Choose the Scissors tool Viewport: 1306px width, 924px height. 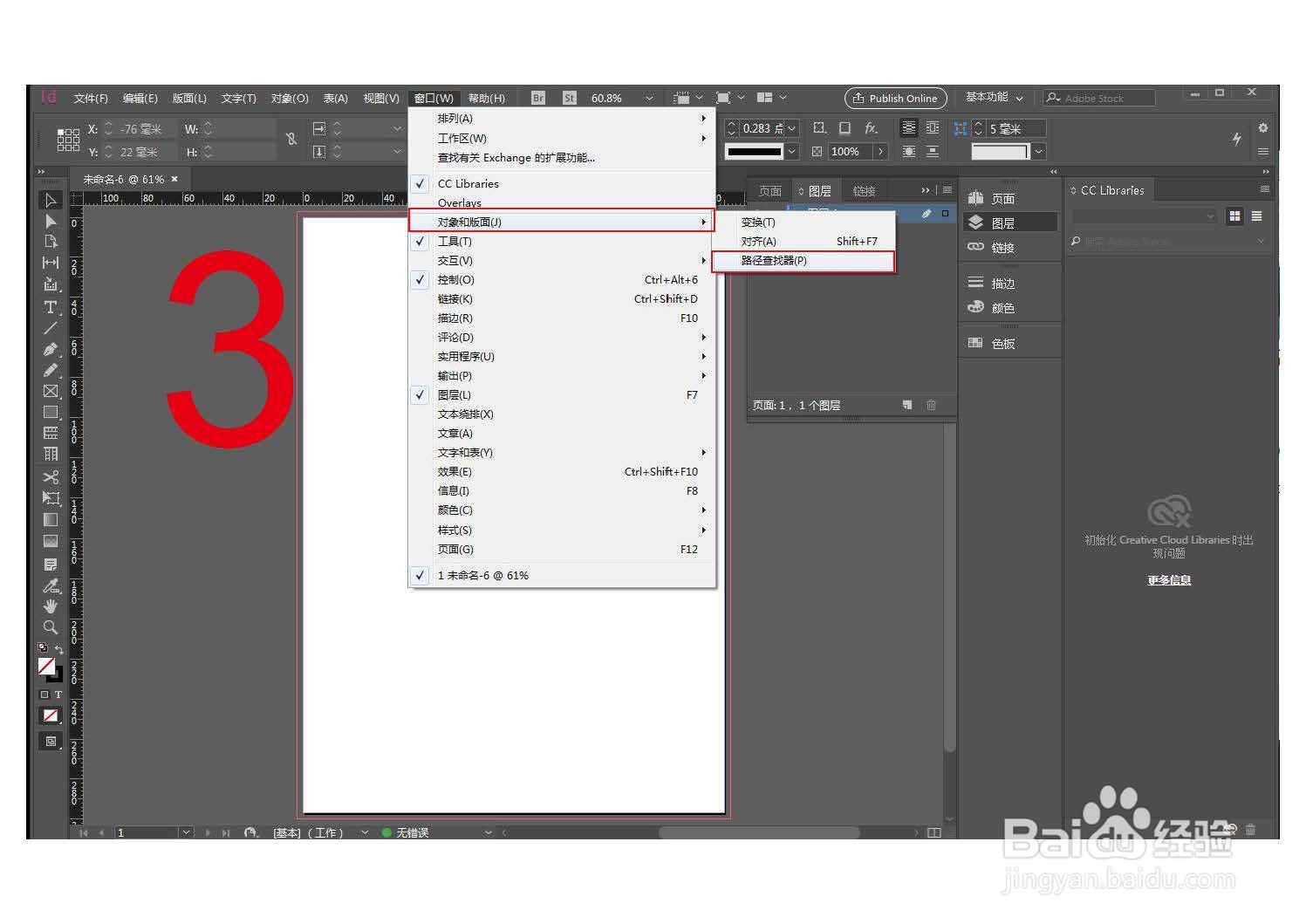[x=50, y=477]
